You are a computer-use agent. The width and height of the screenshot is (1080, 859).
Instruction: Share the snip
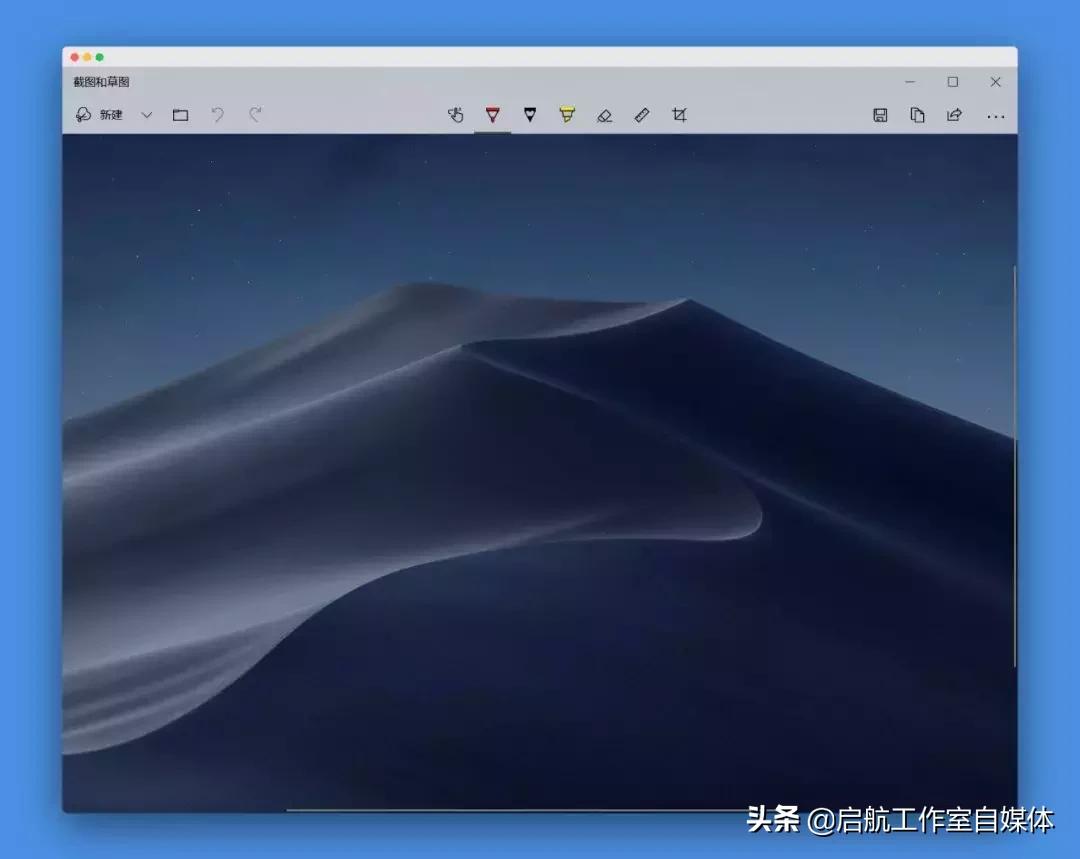(954, 114)
